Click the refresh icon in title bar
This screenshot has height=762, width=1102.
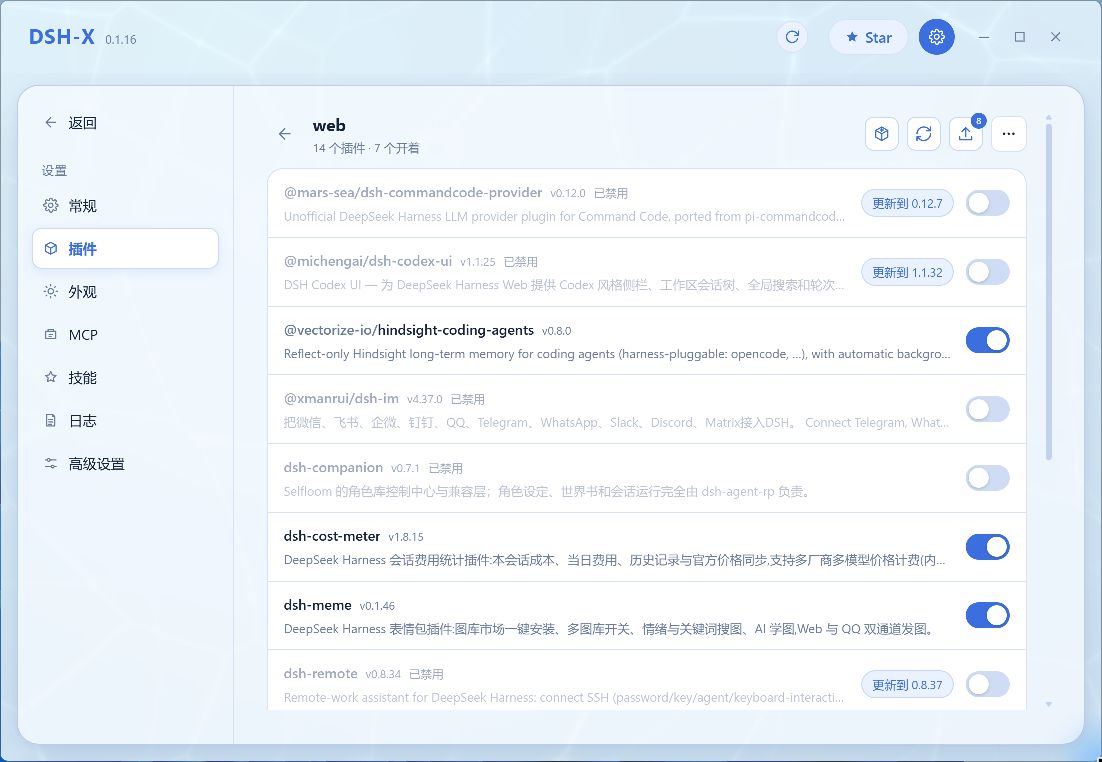pyautogui.click(x=792, y=37)
